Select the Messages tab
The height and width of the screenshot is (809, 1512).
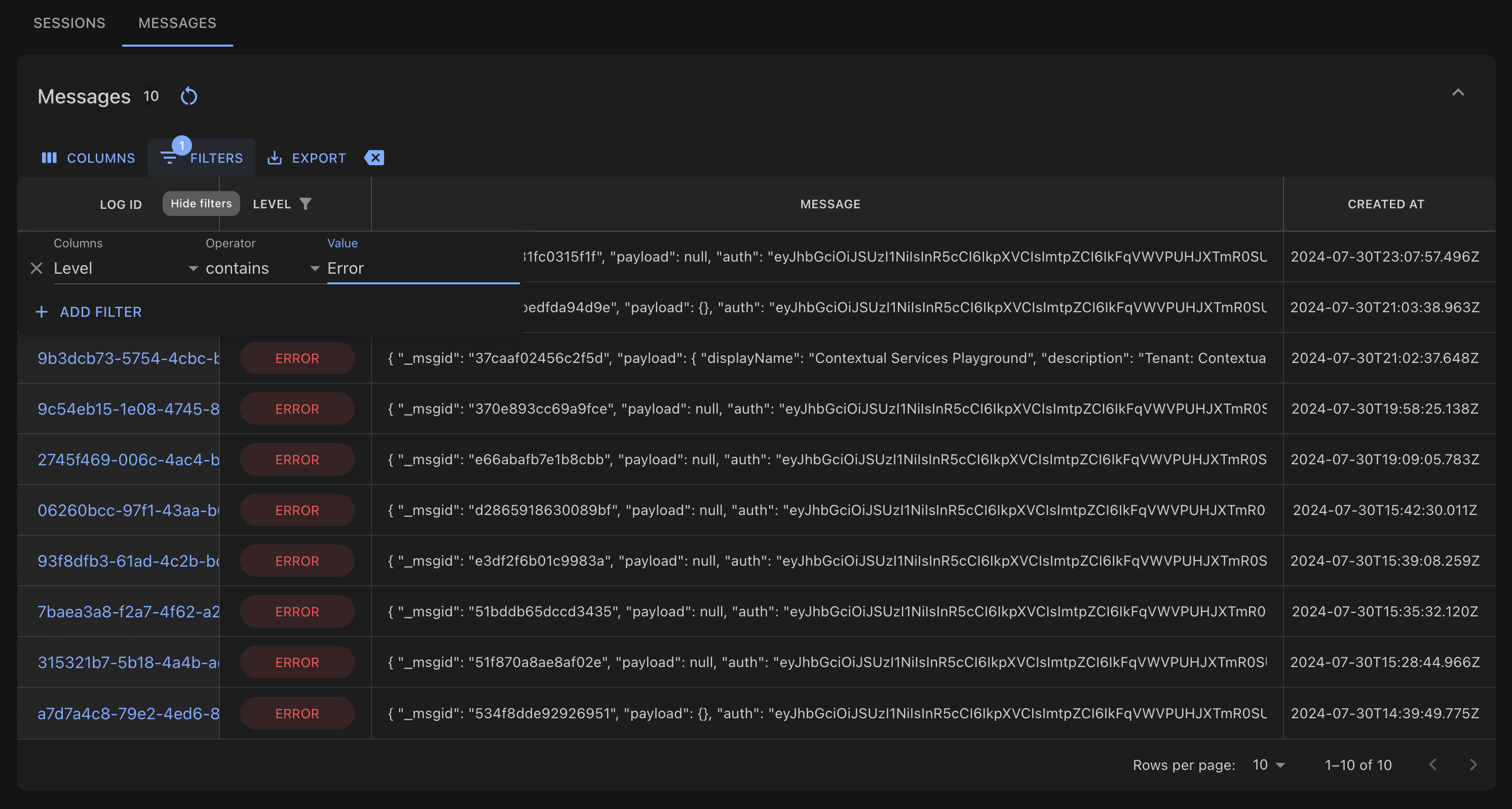177,23
